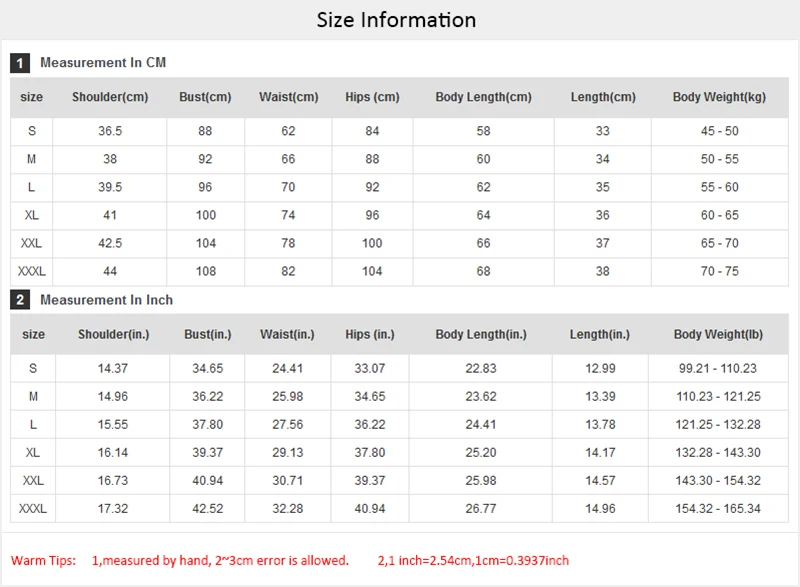Click shoulder value 42.5 in CM table
The width and height of the screenshot is (800, 587).
[x=110, y=243]
